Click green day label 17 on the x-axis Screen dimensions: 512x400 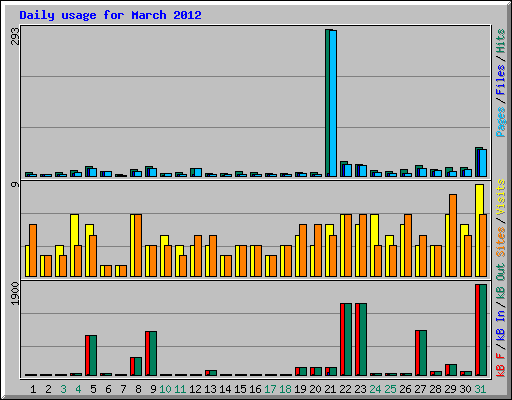pyautogui.click(x=270, y=389)
